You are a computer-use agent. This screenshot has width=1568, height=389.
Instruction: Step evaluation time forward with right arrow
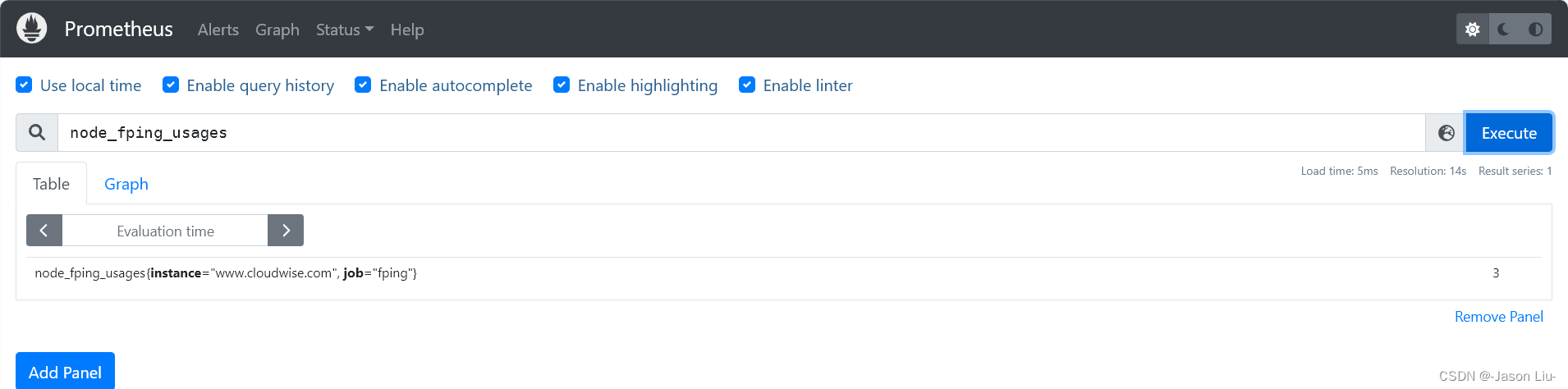coord(286,231)
